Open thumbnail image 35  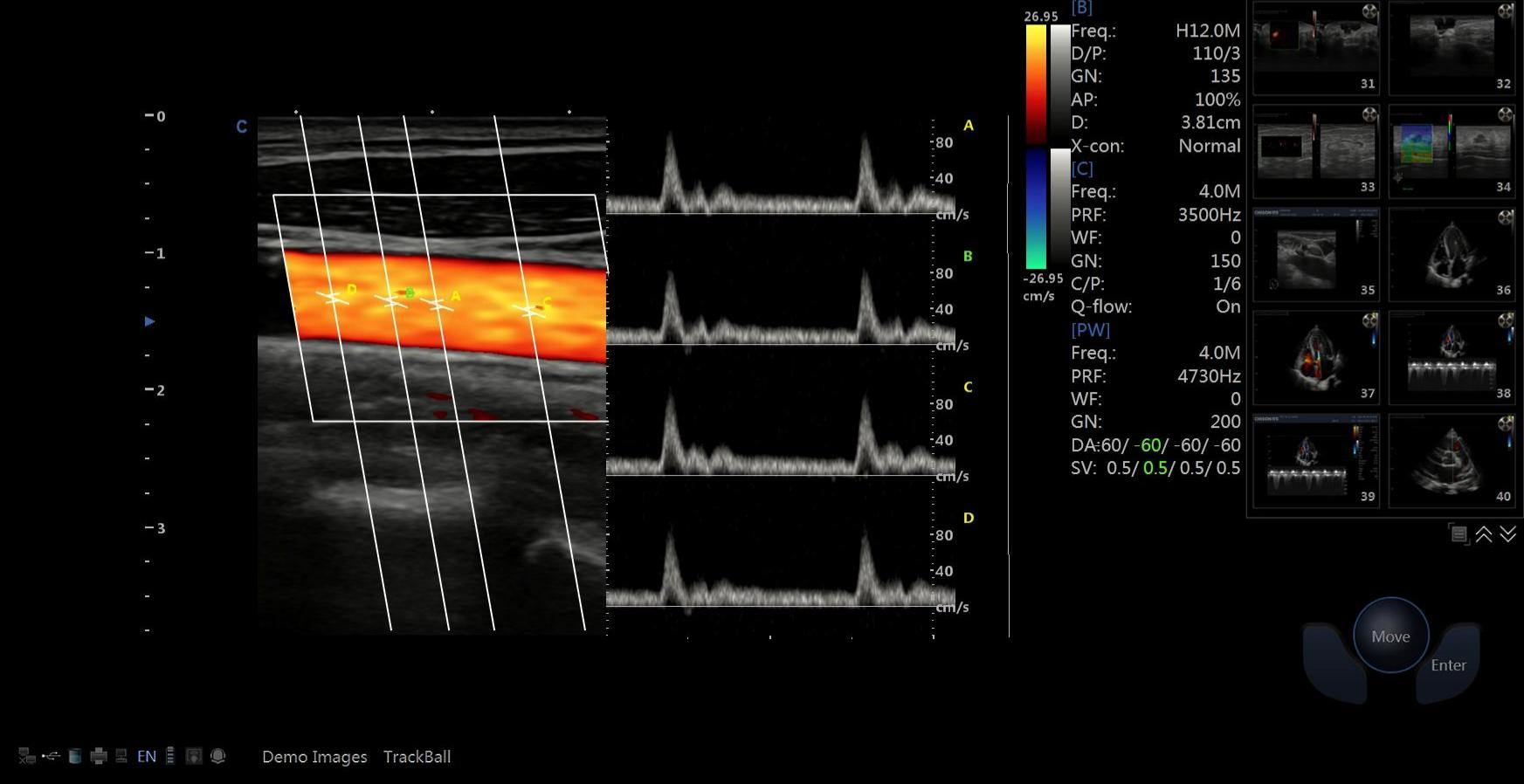(x=1316, y=254)
